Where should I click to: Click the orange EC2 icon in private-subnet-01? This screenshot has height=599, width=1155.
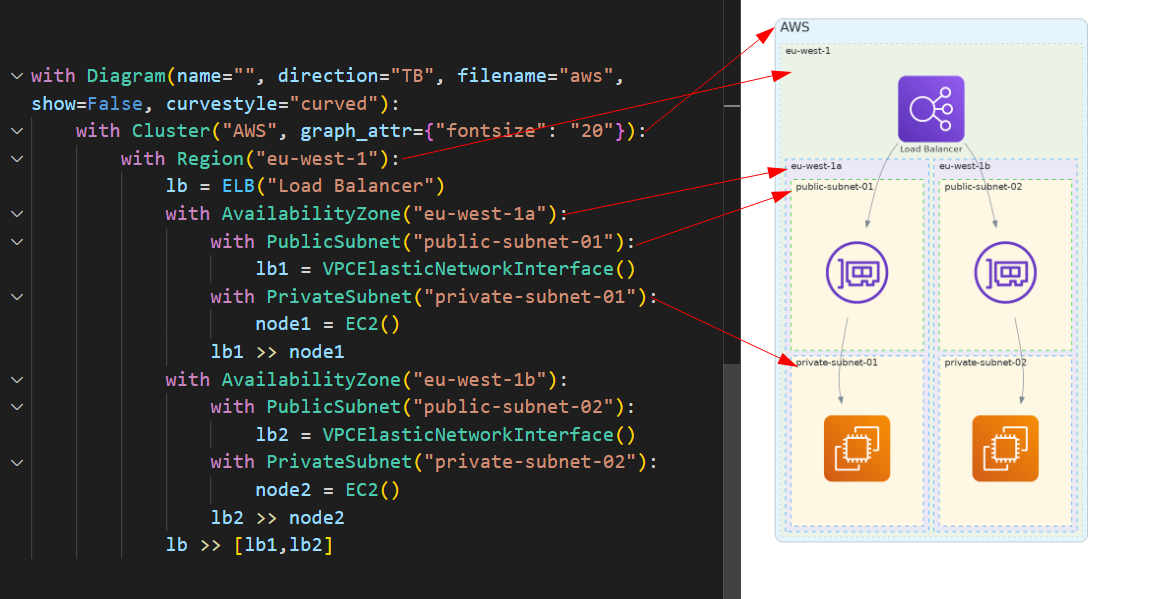point(857,448)
